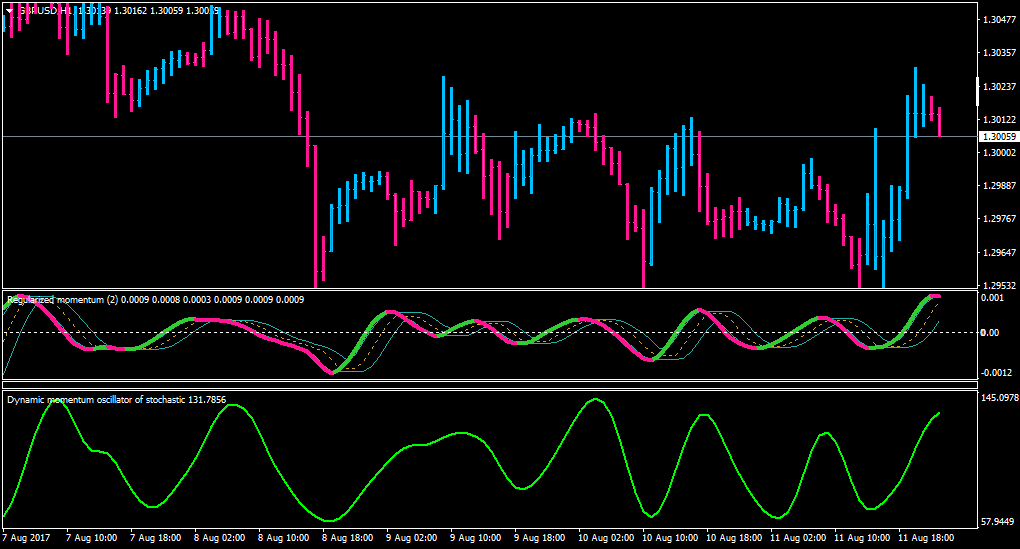Viewport: 1020px width, 549px height.
Task: Click the -0.0012 momentum scale value
Action: [x=997, y=373]
